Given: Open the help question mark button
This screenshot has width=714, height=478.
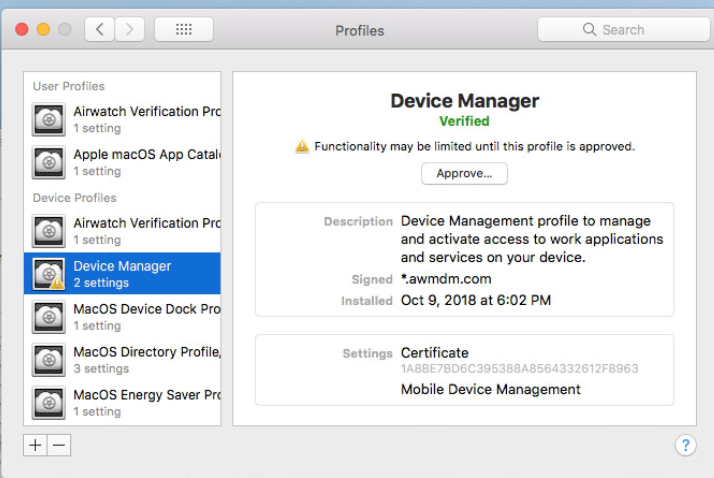Looking at the screenshot, I should click(685, 446).
